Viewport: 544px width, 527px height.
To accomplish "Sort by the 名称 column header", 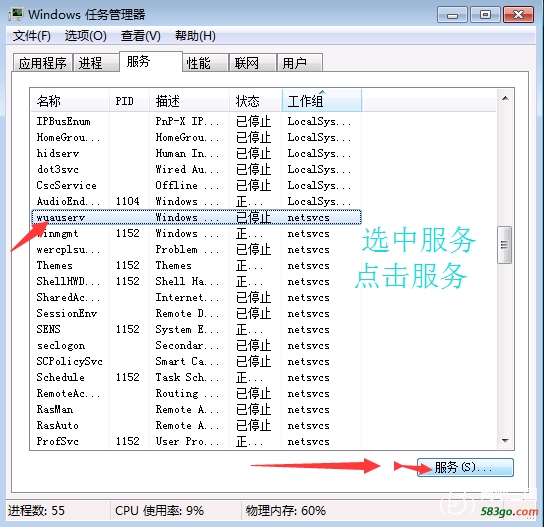I will (70, 101).
